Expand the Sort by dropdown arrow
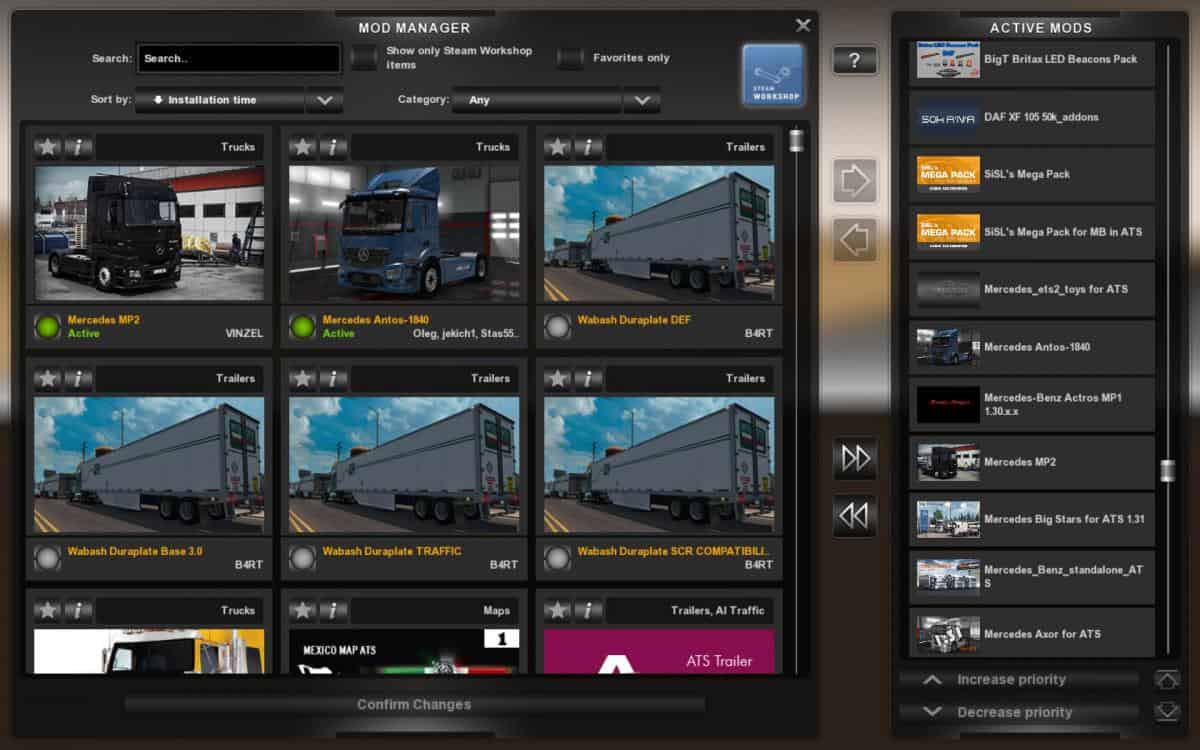This screenshot has width=1200, height=750. (x=324, y=100)
